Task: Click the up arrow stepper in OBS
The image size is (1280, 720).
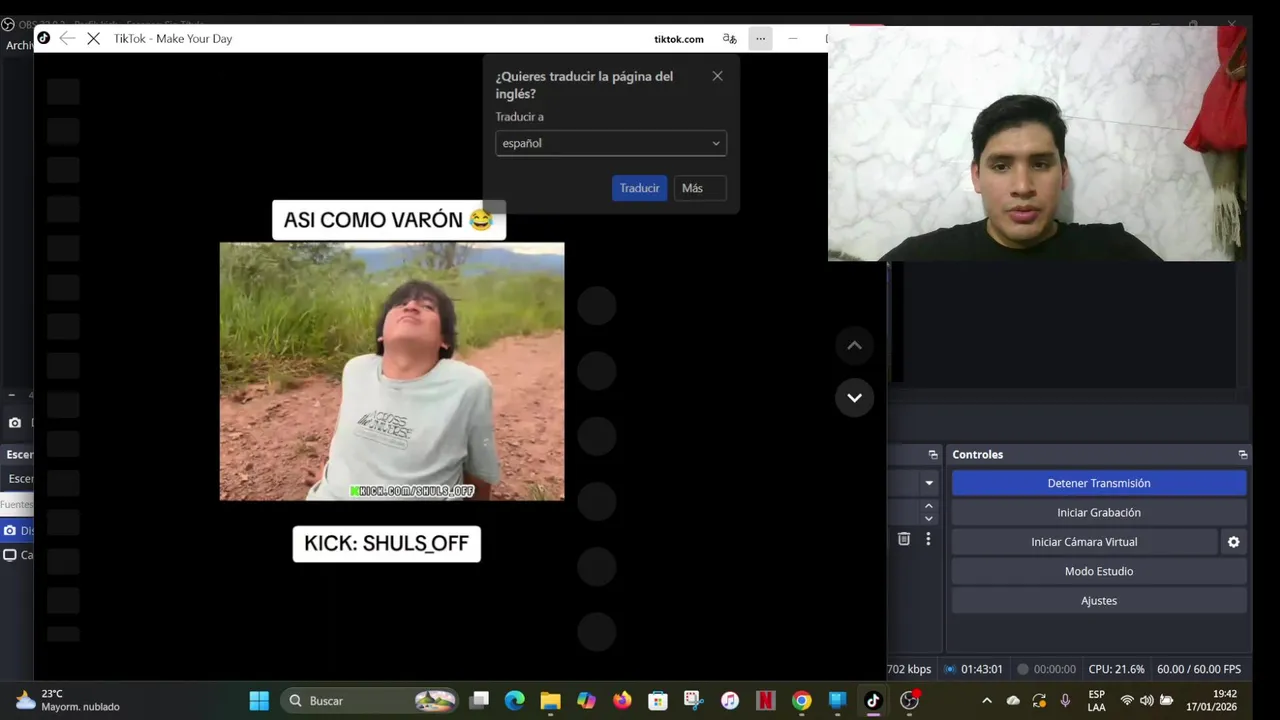Action: [x=929, y=506]
